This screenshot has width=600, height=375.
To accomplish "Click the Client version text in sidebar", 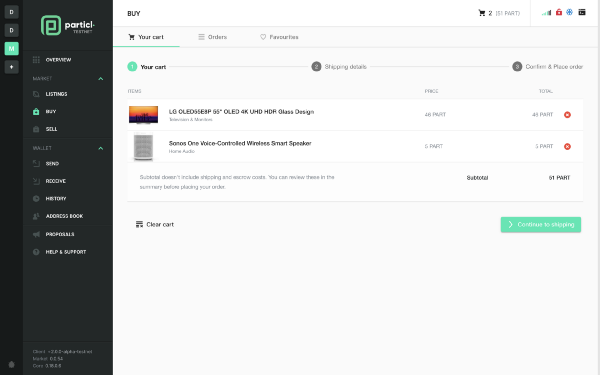I will (62, 352).
